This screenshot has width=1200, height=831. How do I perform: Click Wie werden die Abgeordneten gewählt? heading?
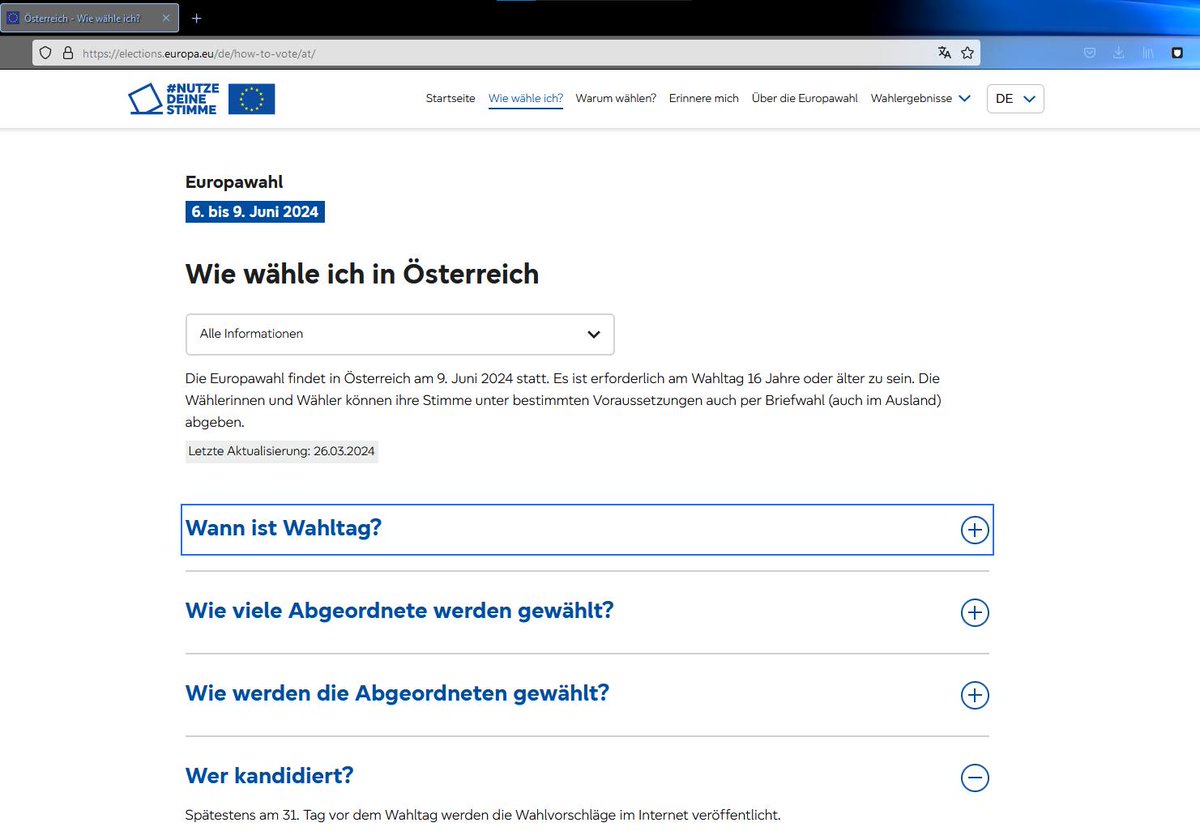[x=397, y=692]
